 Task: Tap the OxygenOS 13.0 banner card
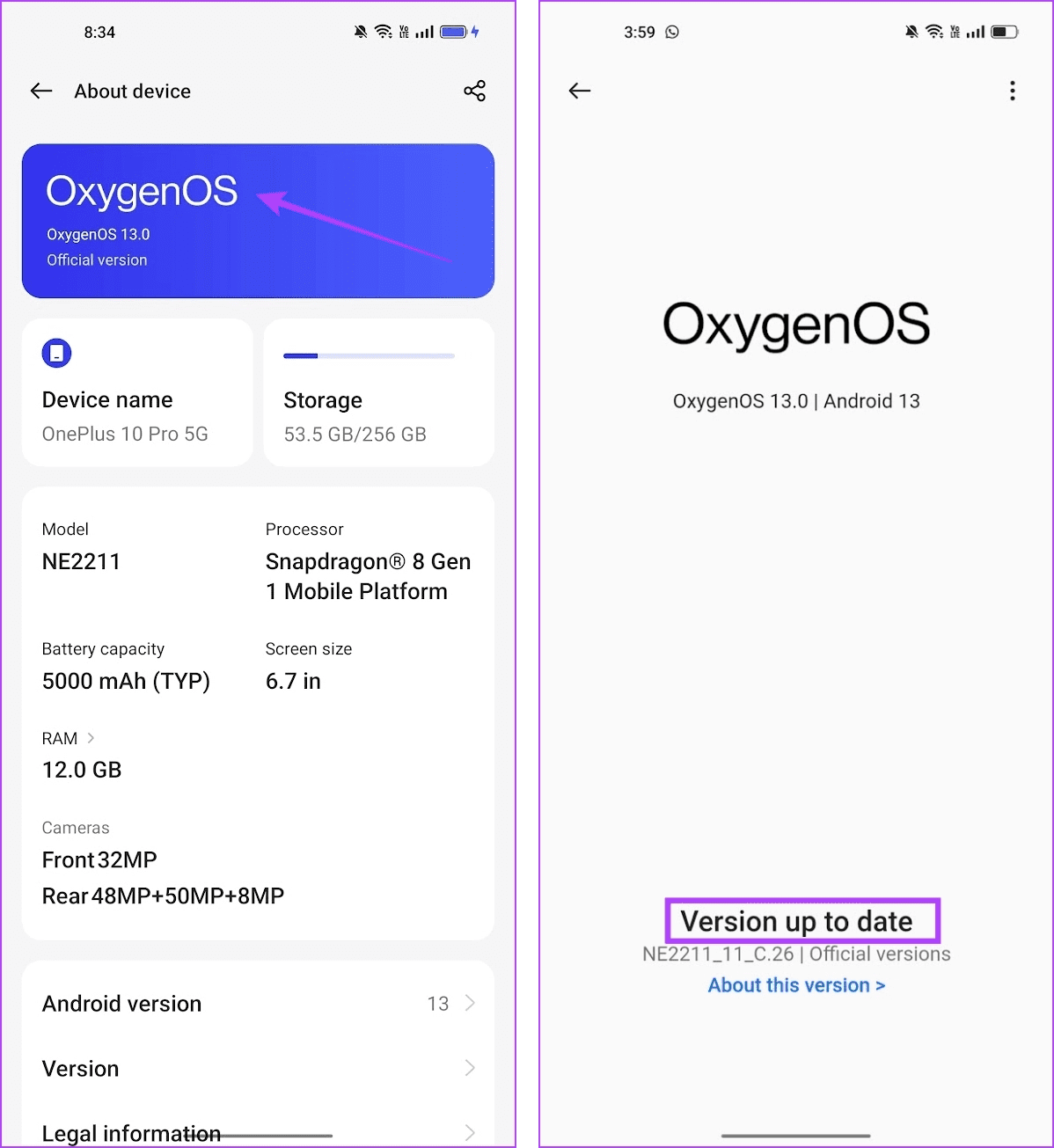tap(258, 221)
